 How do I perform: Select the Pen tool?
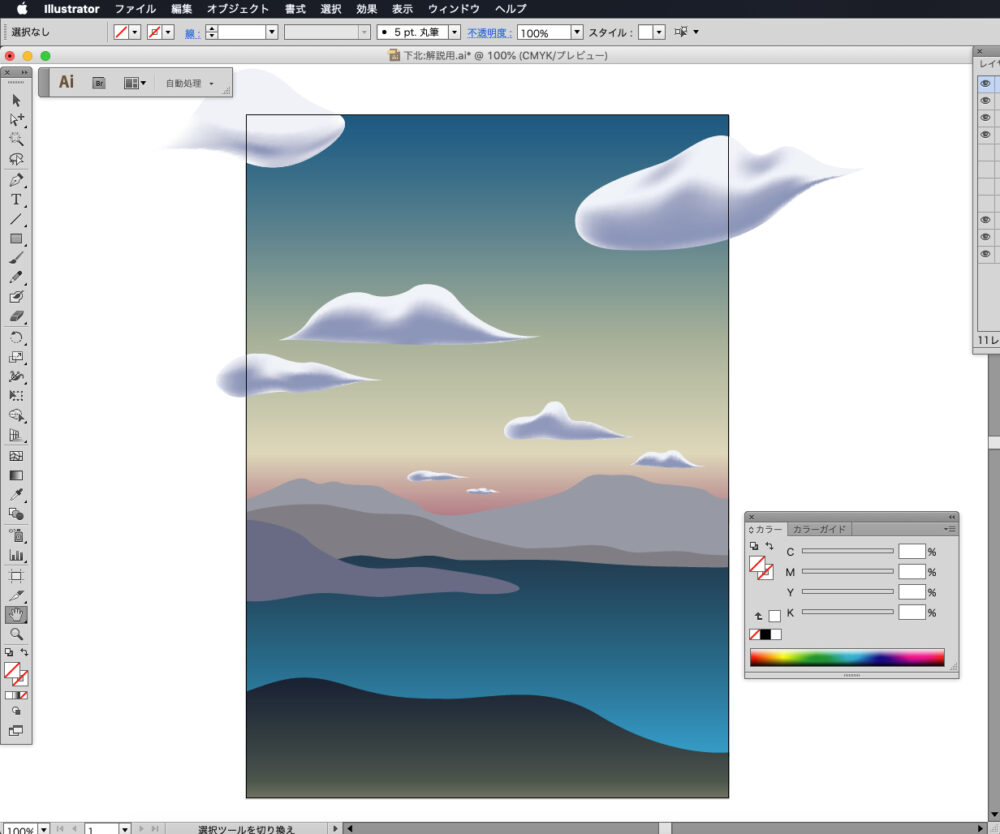(16, 180)
